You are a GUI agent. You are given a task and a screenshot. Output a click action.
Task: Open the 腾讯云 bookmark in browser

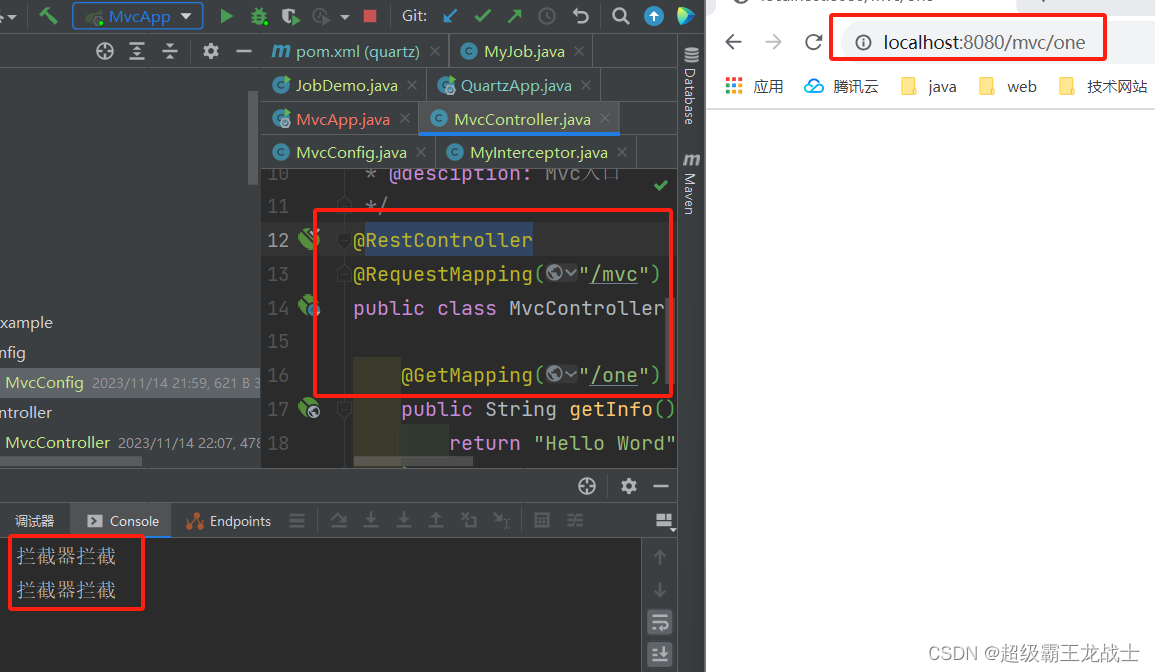(841, 86)
